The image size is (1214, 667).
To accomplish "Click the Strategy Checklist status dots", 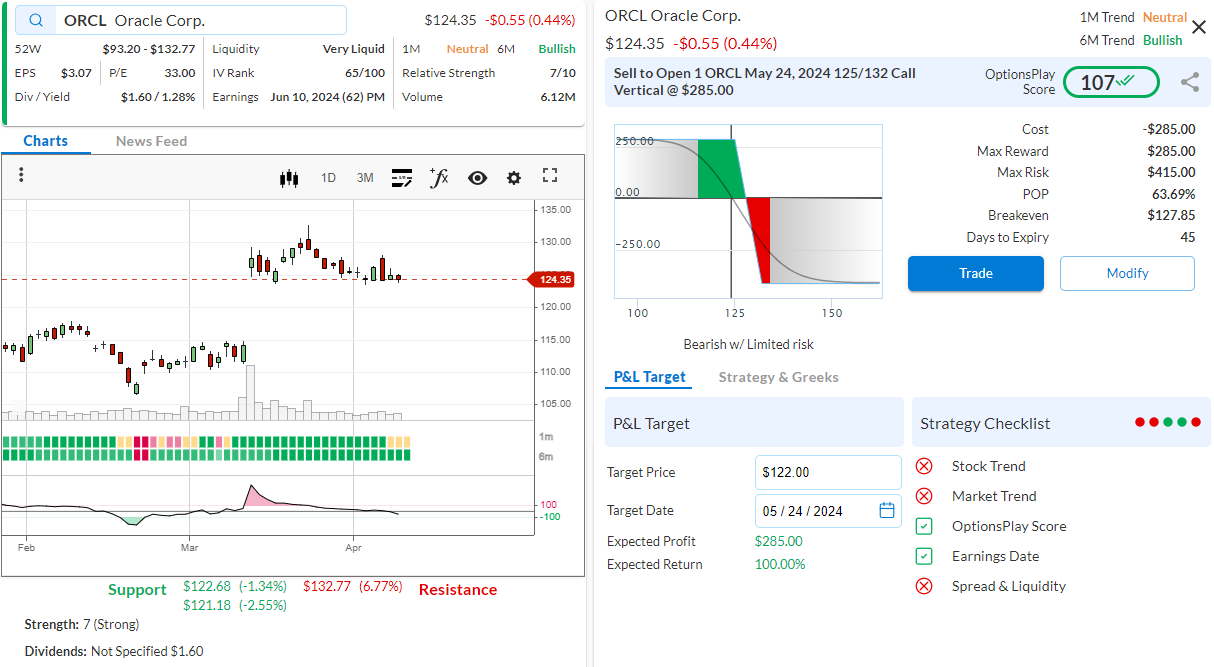I will pyautogui.click(x=1167, y=422).
